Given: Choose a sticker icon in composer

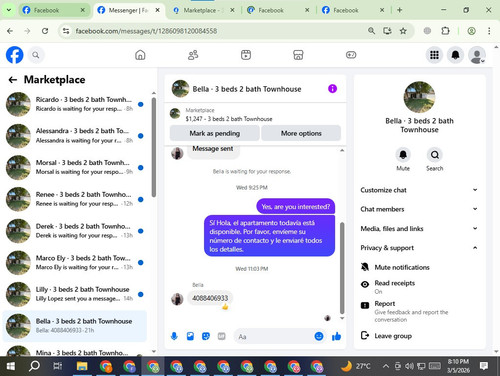Looking at the screenshot, I should point(206,336).
